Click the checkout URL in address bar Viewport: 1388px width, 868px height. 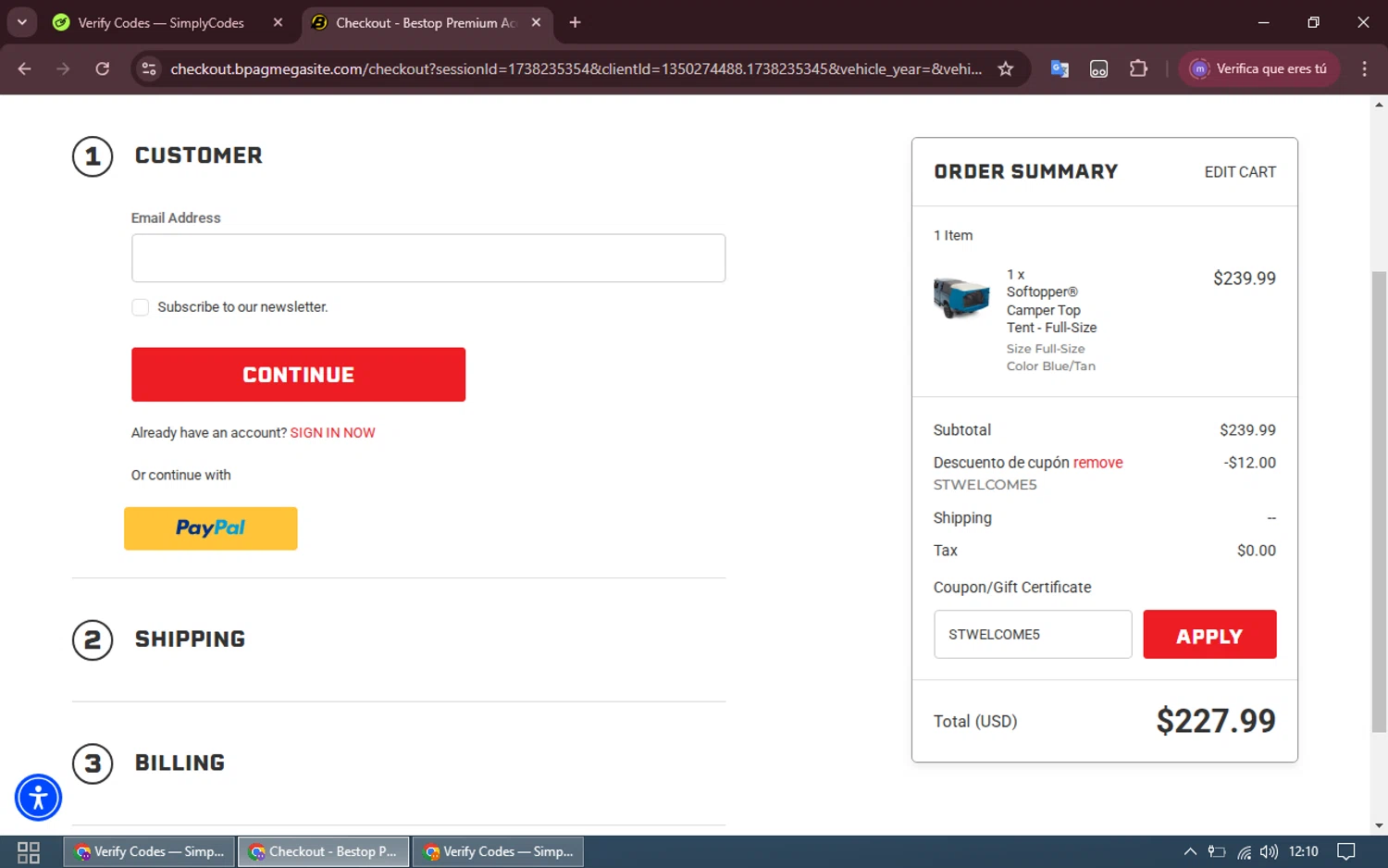[576, 68]
